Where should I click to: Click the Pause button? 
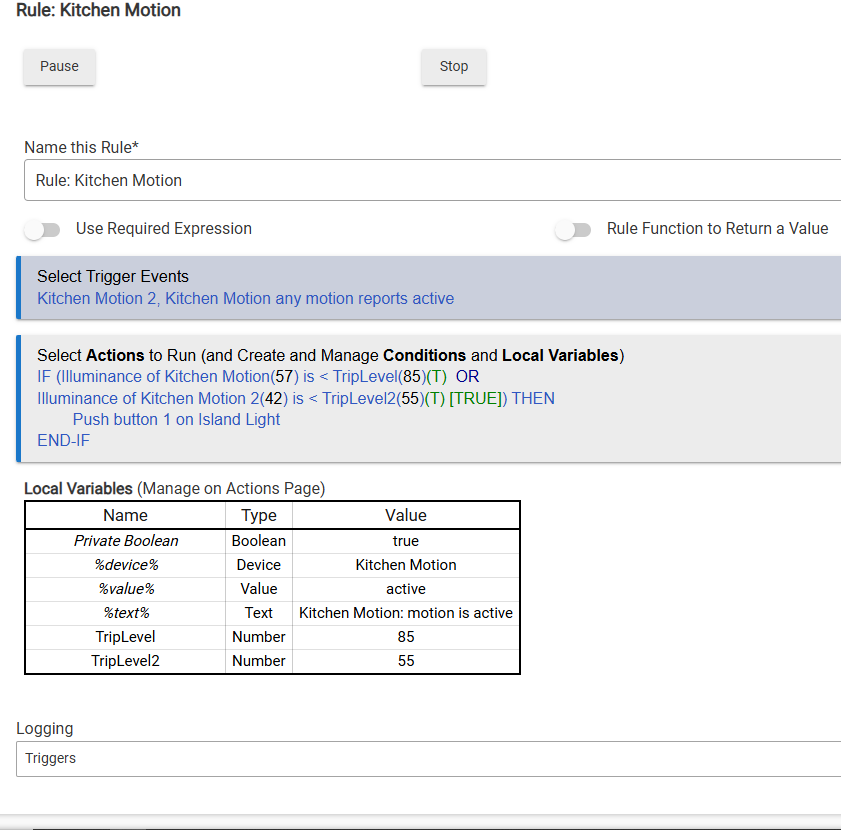tap(59, 66)
